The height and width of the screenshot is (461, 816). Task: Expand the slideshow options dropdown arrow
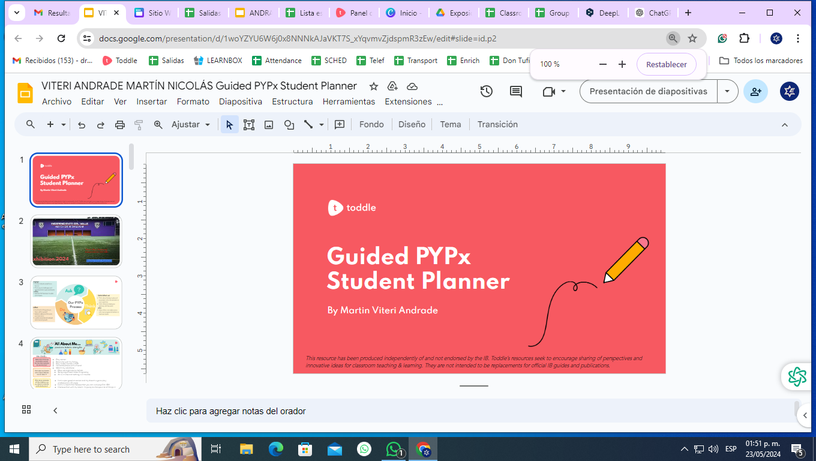click(x=727, y=91)
